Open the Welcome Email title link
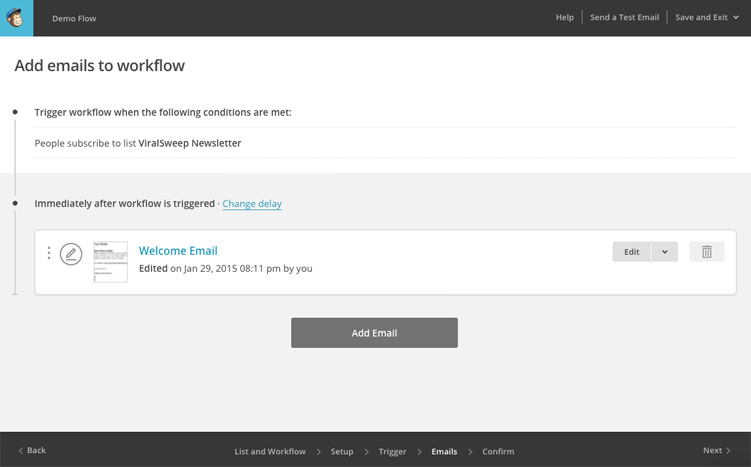The height and width of the screenshot is (467, 751). click(x=178, y=251)
